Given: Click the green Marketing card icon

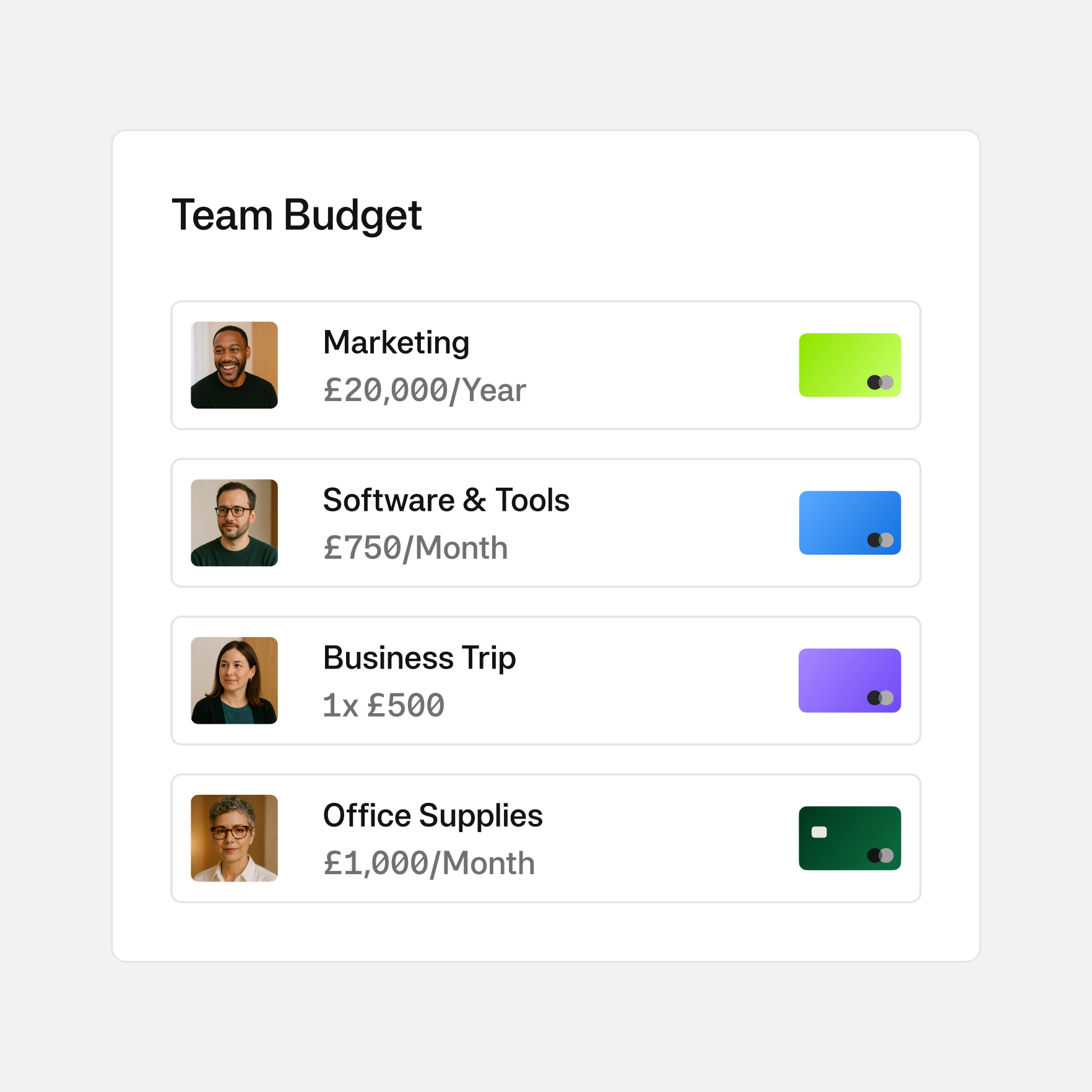Looking at the screenshot, I should click(x=849, y=365).
